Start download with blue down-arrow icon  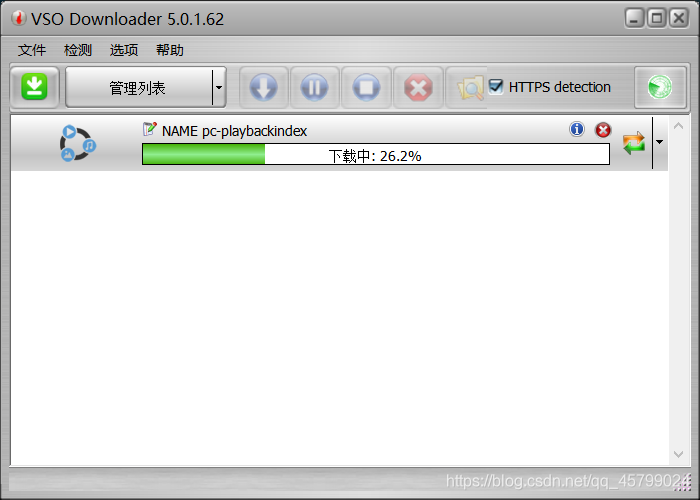click(x=263, y=87)
